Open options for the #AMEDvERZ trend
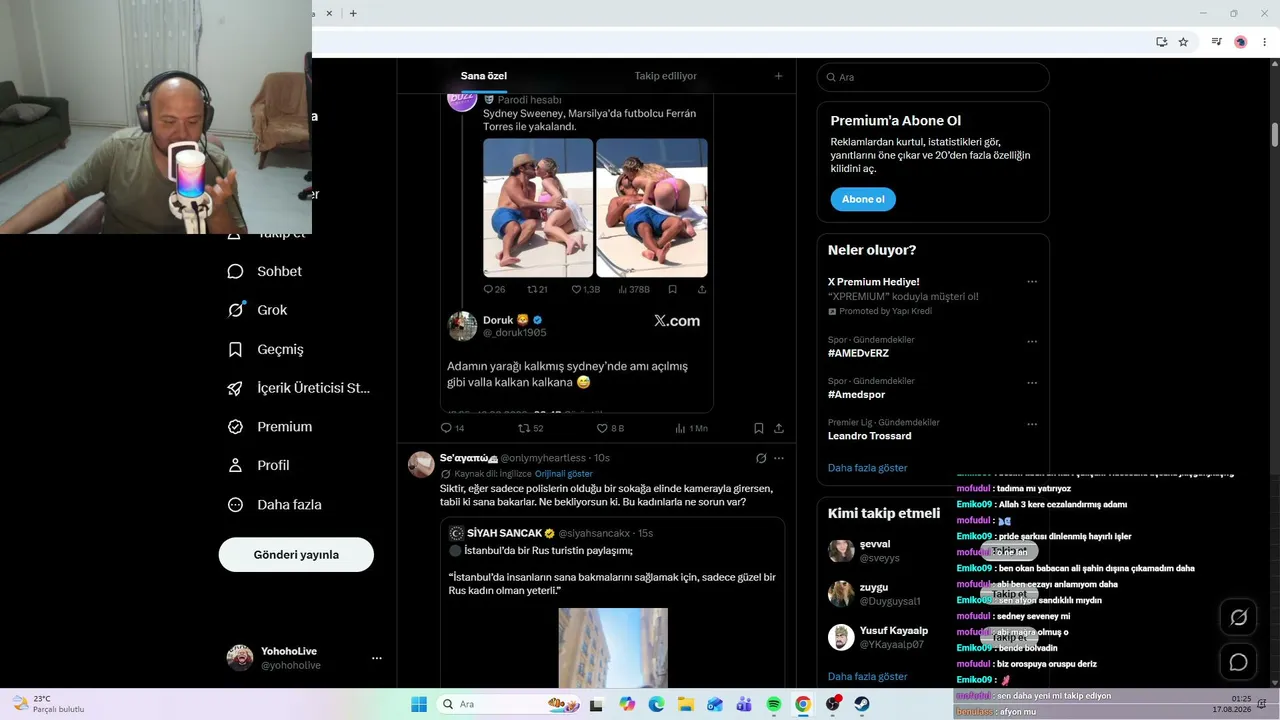 pyautogui.click(x=1032, y=341)
